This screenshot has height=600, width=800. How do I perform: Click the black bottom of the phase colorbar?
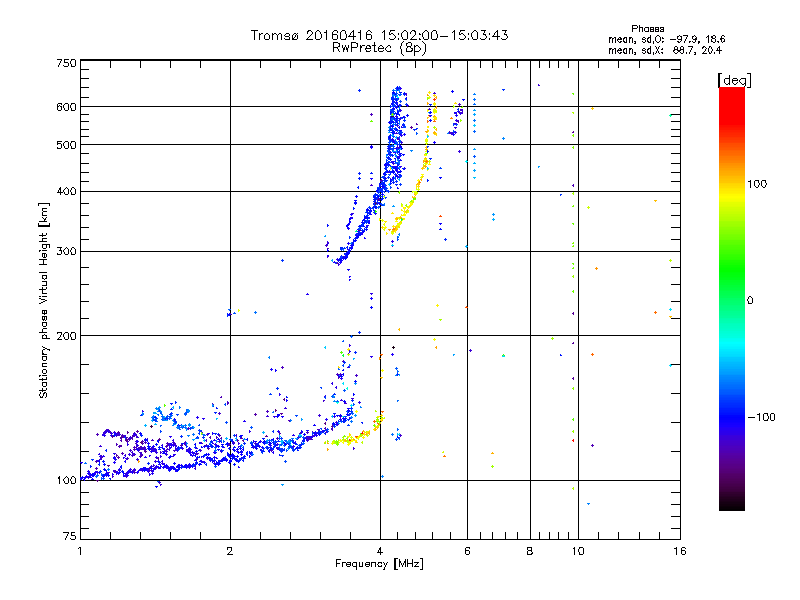tap(732, 503)
